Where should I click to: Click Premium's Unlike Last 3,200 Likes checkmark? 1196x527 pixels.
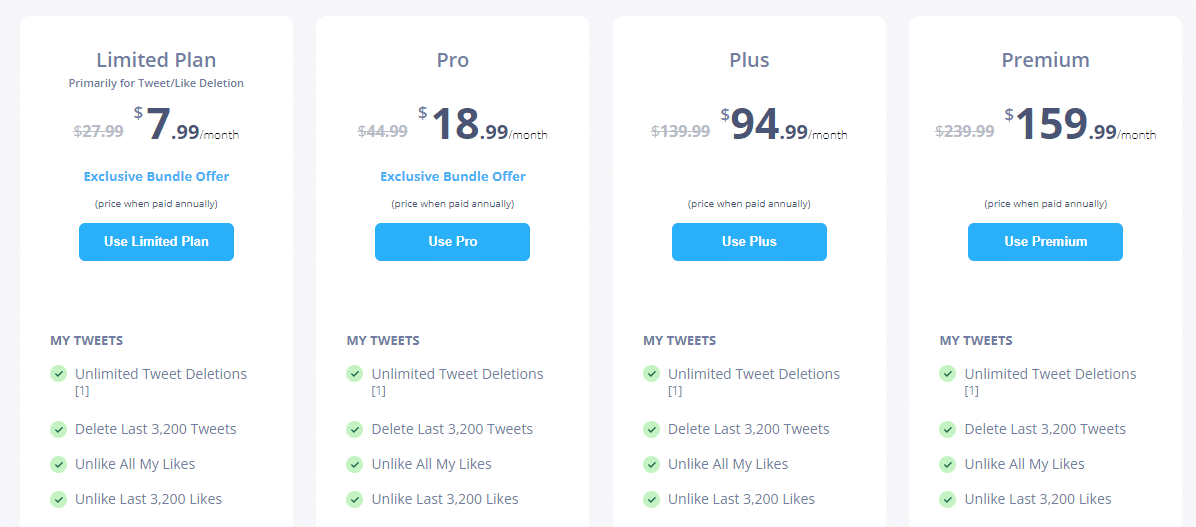pos(947,499)
